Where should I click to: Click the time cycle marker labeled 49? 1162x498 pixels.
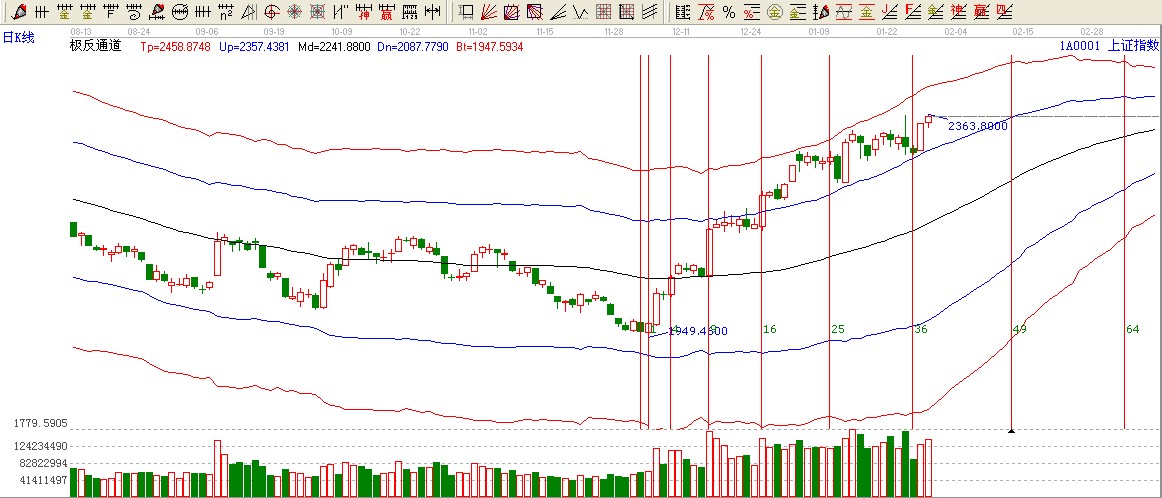tap(1019, 329)
